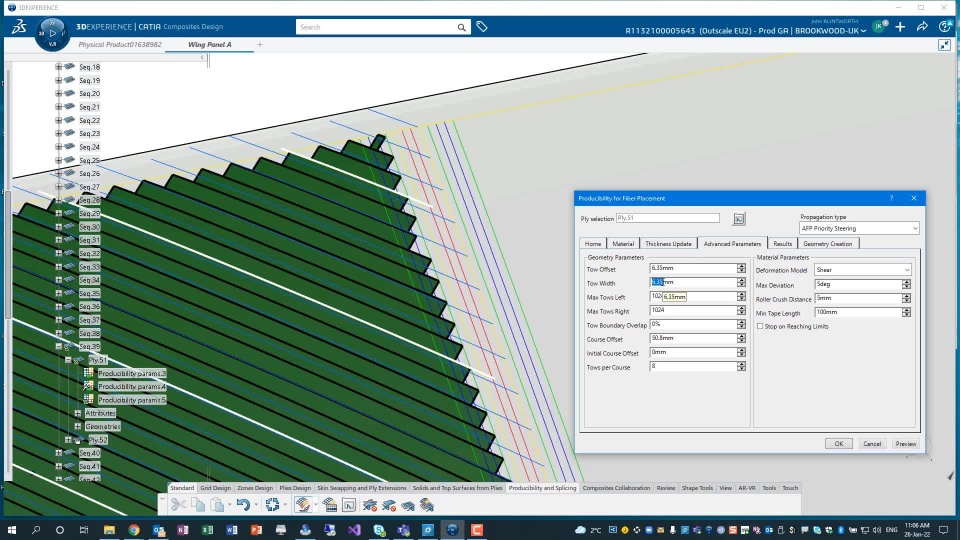Select the Grid Design toolbar tab
The width and height of the screenshot is (960, 540).
pos(216,488)
